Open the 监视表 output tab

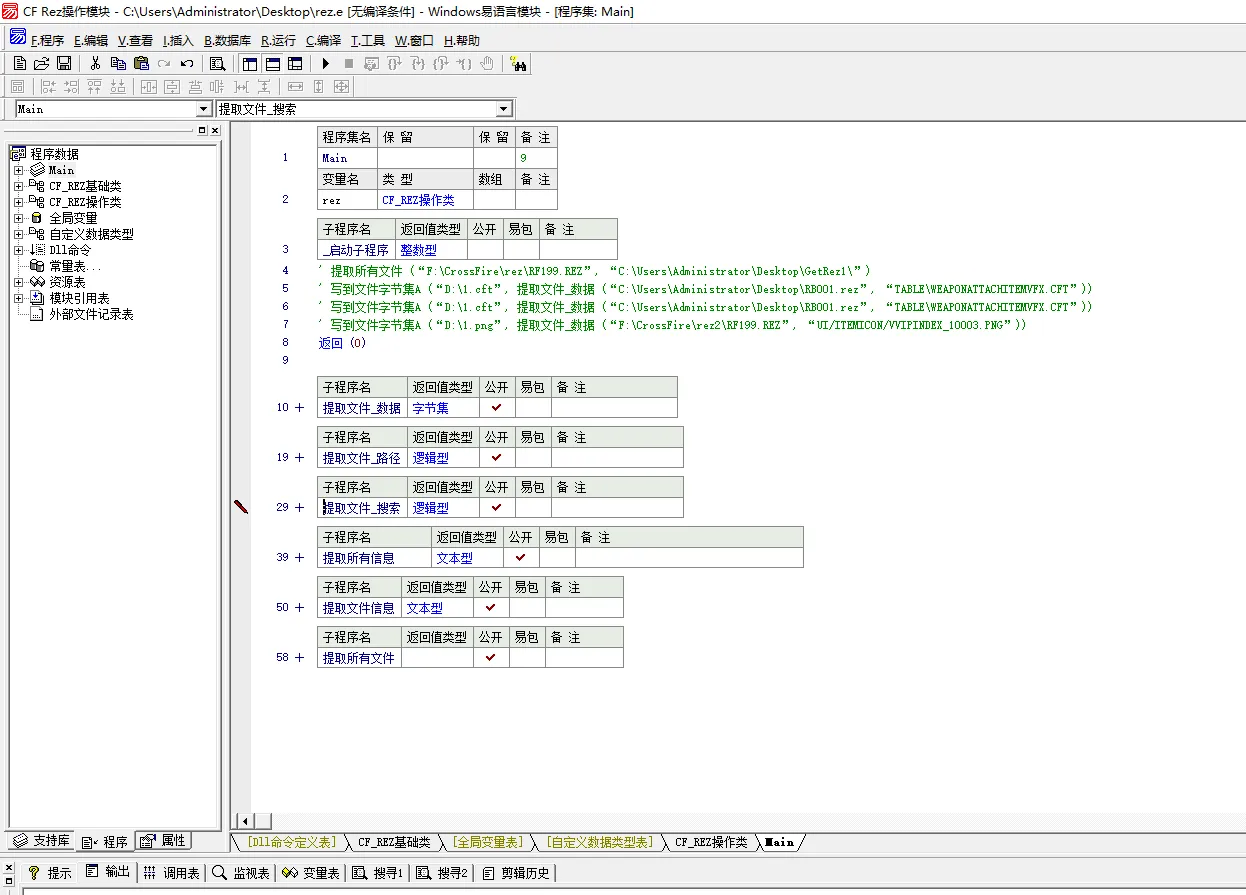coord(241,873)
